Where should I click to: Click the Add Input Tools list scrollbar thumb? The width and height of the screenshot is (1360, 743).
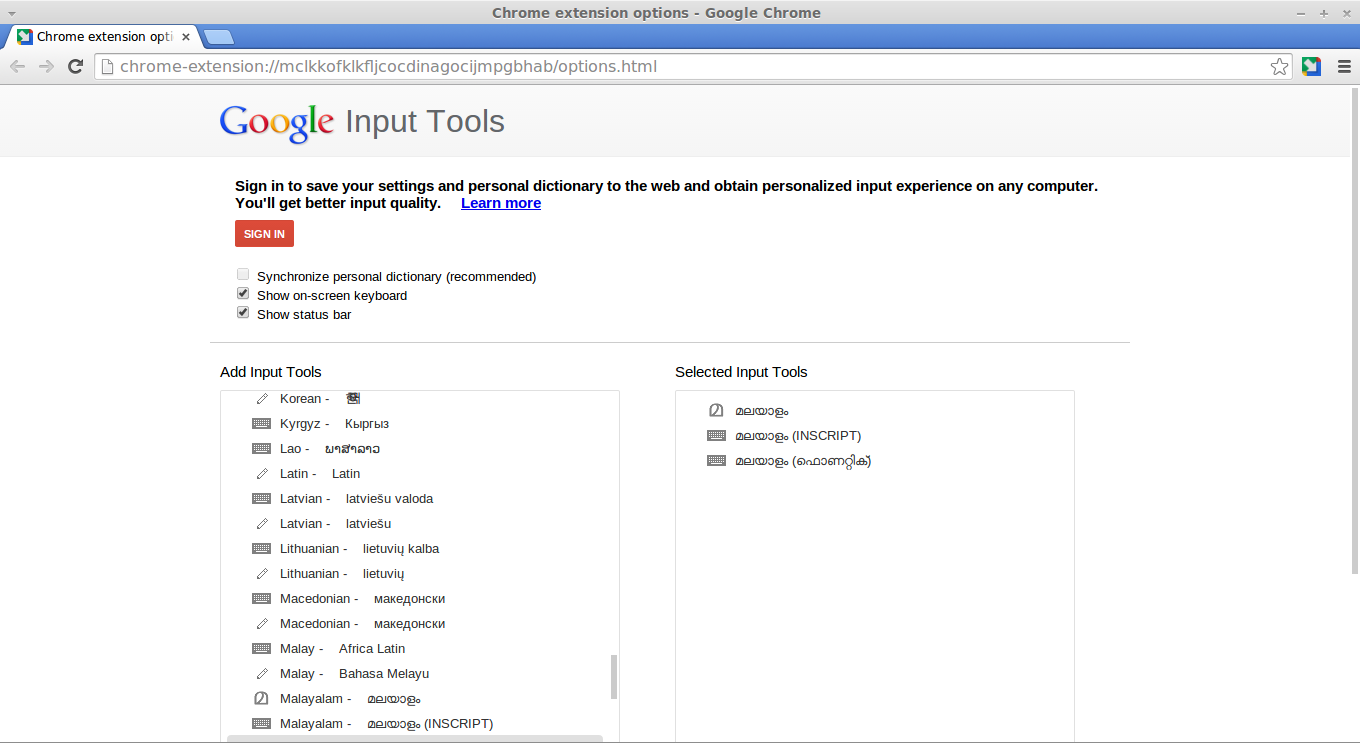coord(614,677)
